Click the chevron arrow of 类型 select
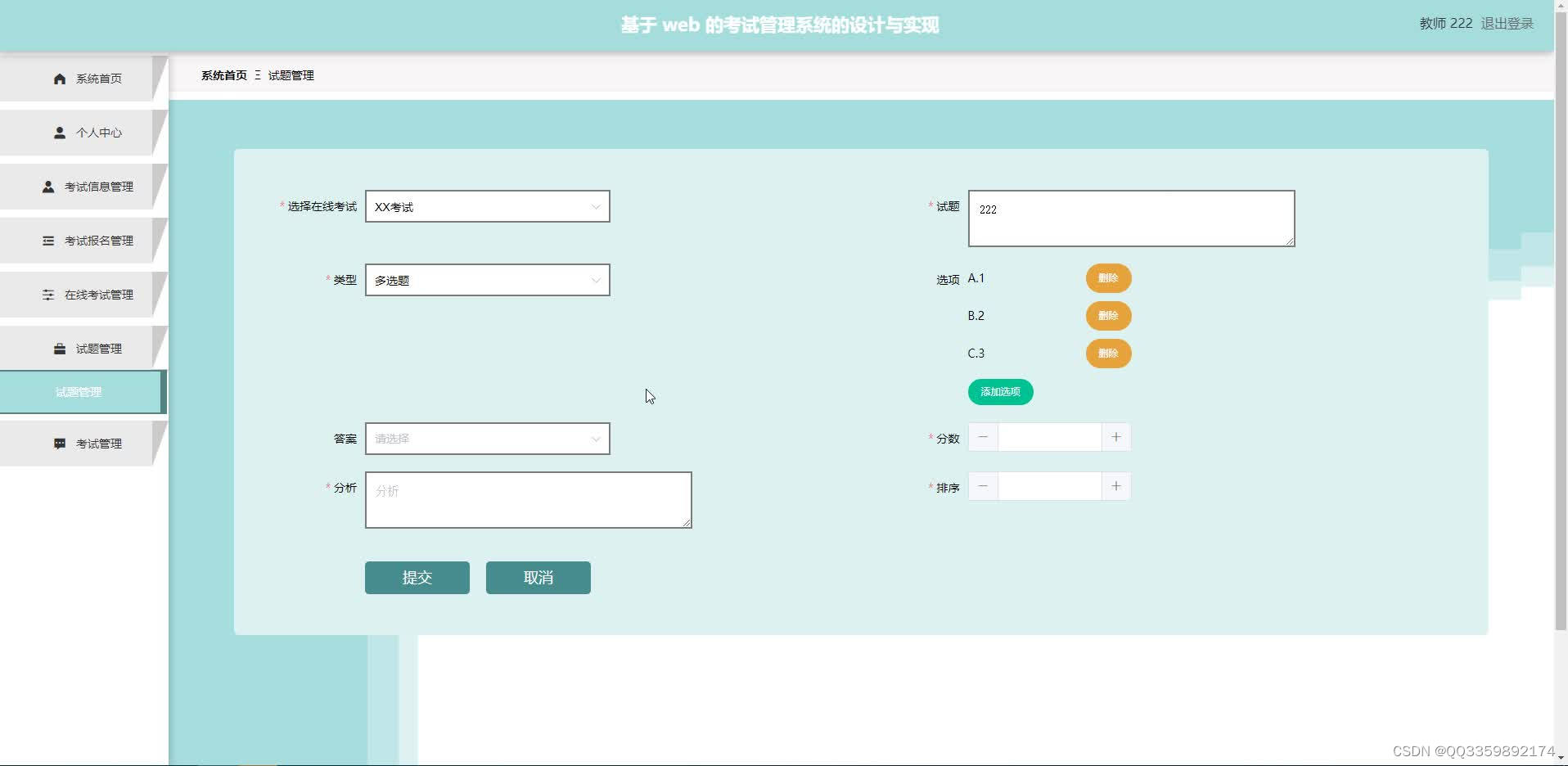This screenshot has width=1568, height=766. (596, 281)
